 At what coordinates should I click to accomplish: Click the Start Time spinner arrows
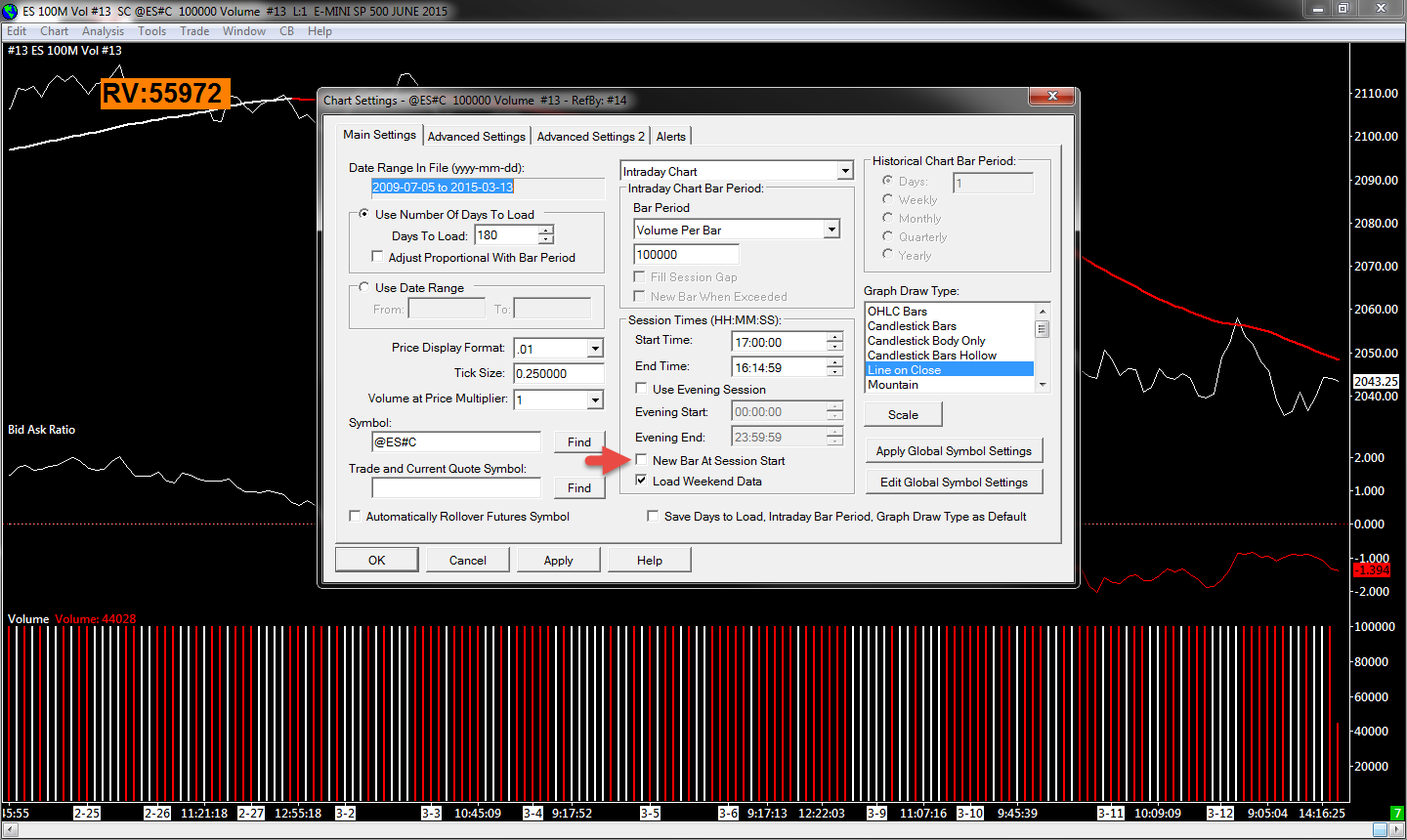coord(834,342)
